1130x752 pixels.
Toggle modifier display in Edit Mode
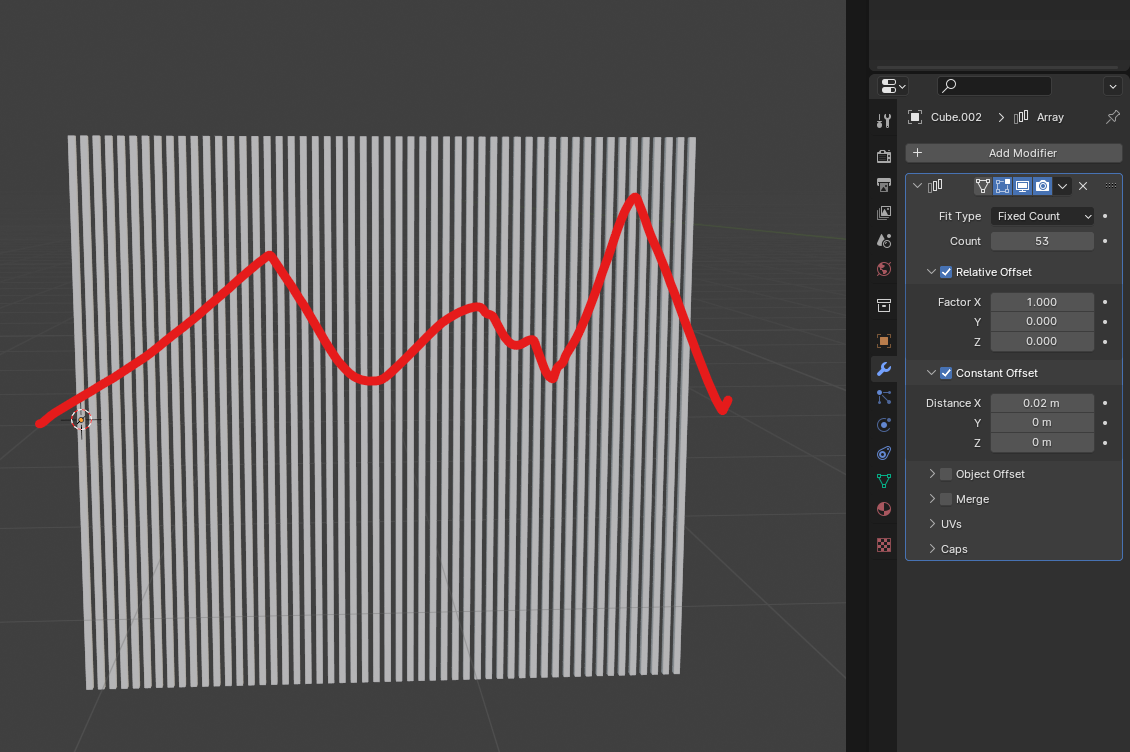tap(1002, 186)
